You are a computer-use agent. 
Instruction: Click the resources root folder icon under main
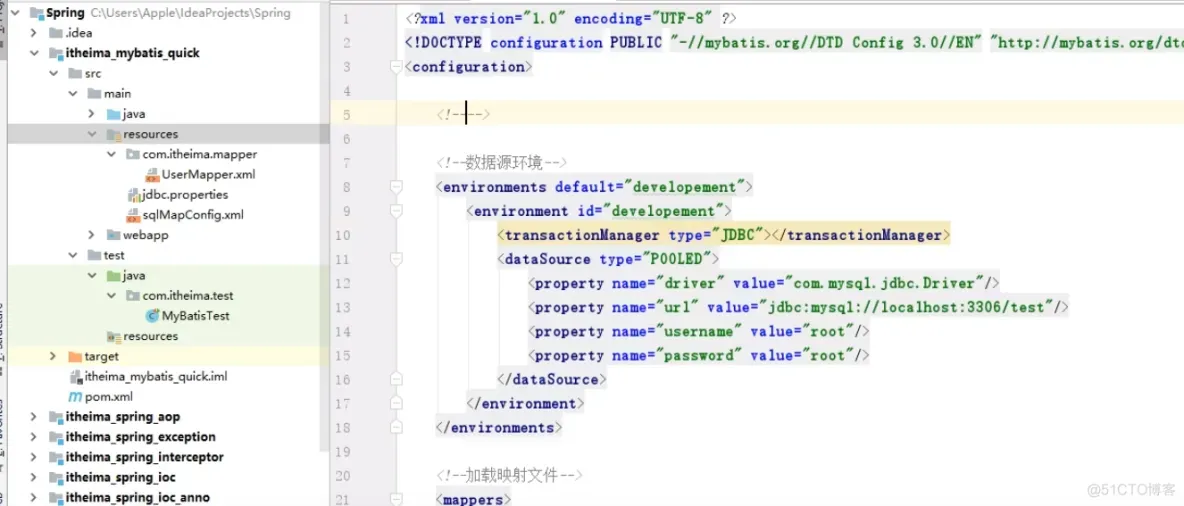tap(114, 134)
